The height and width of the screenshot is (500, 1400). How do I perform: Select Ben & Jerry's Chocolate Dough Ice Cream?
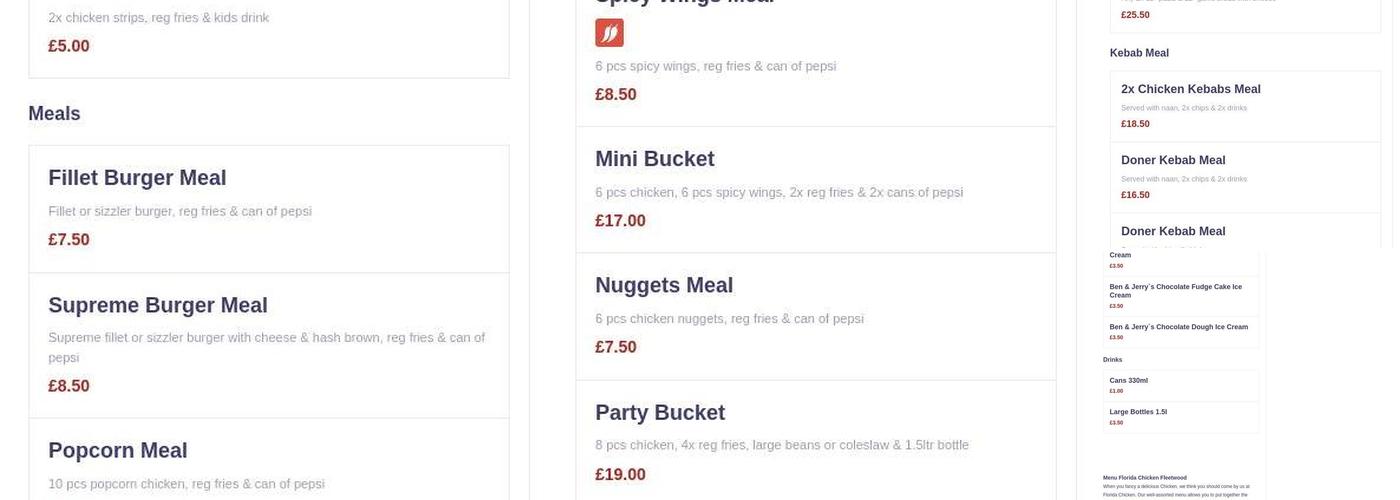coord(1178,327)
